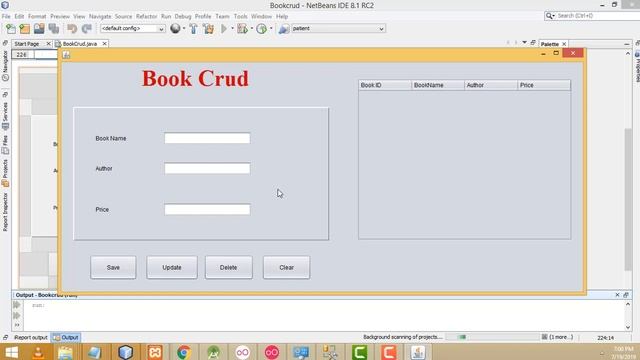This screenshot has width=640, height=360.
Task: Click the Undo toolbar icon
Action: [72, 29]
